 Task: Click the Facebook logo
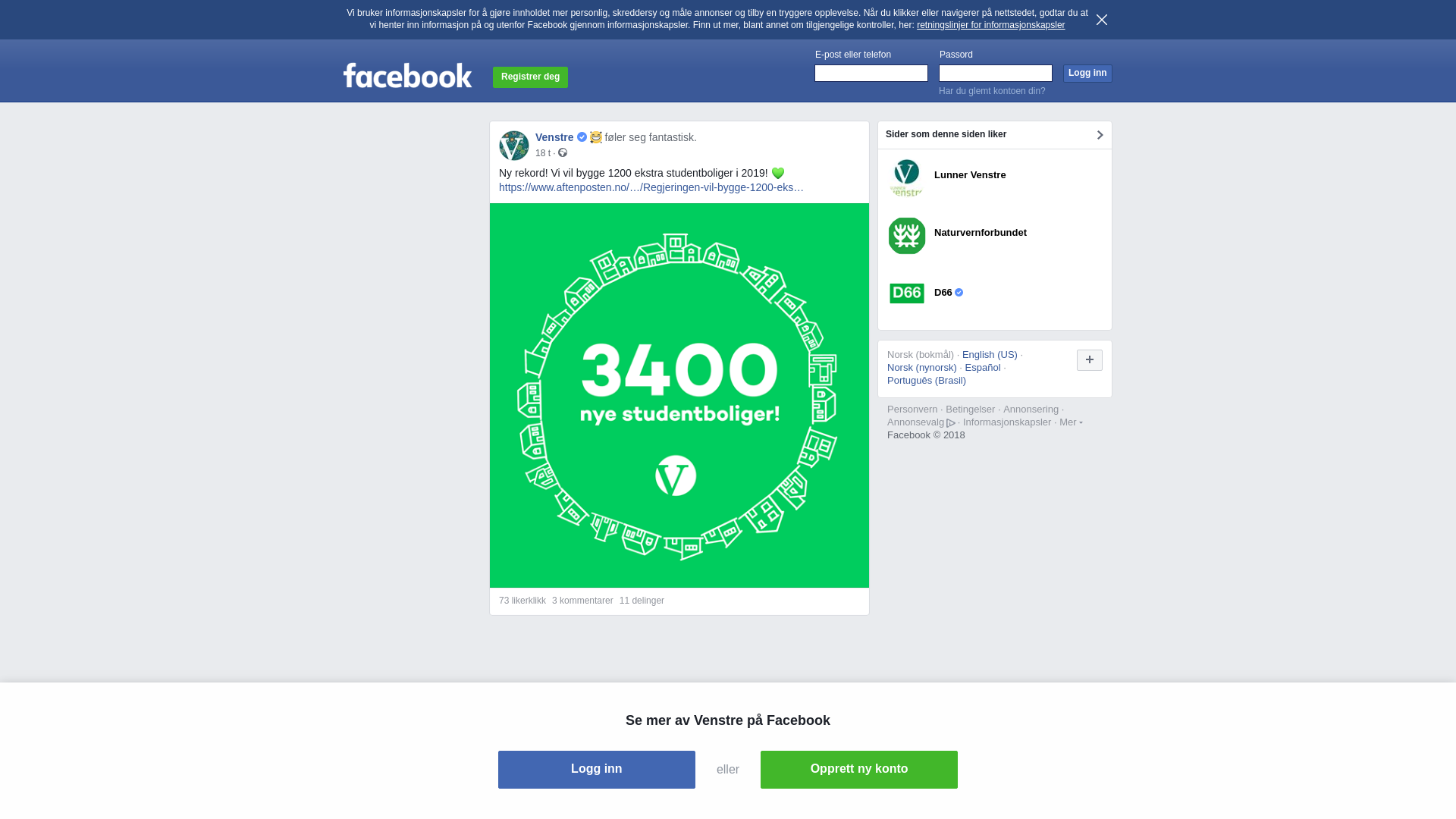pyautogui.click(x=407, y=76)
